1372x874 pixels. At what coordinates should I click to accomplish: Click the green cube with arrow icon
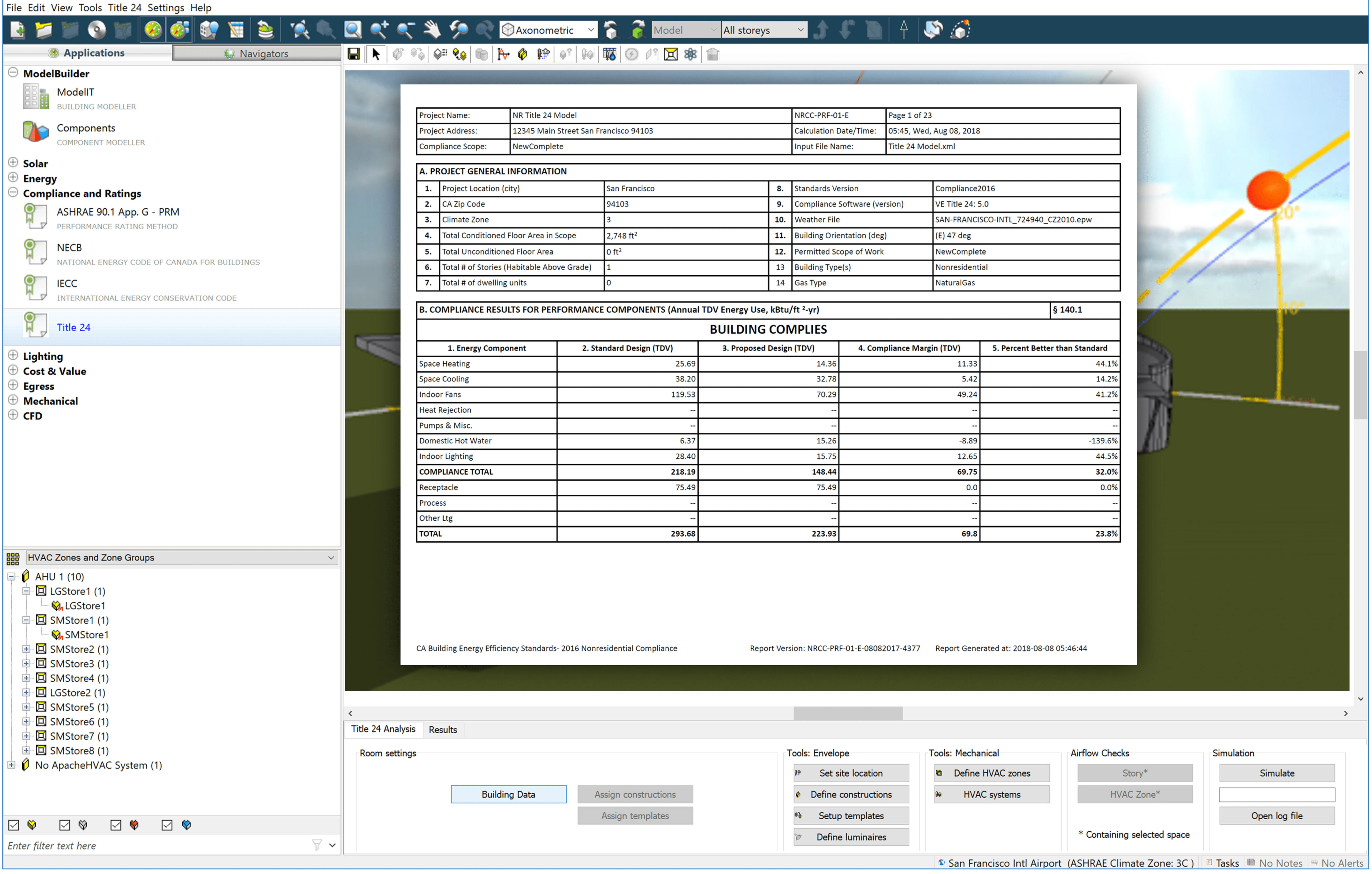point(637,30)
